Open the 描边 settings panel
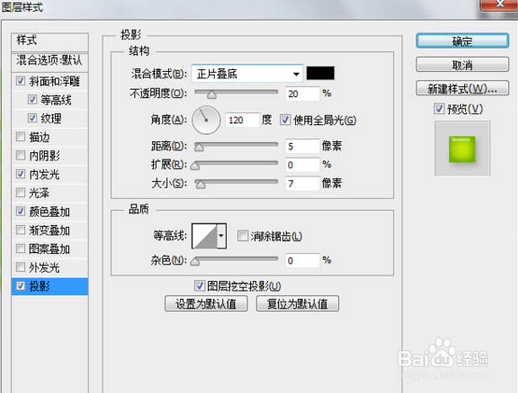518x393 pixels. [39, 137]
